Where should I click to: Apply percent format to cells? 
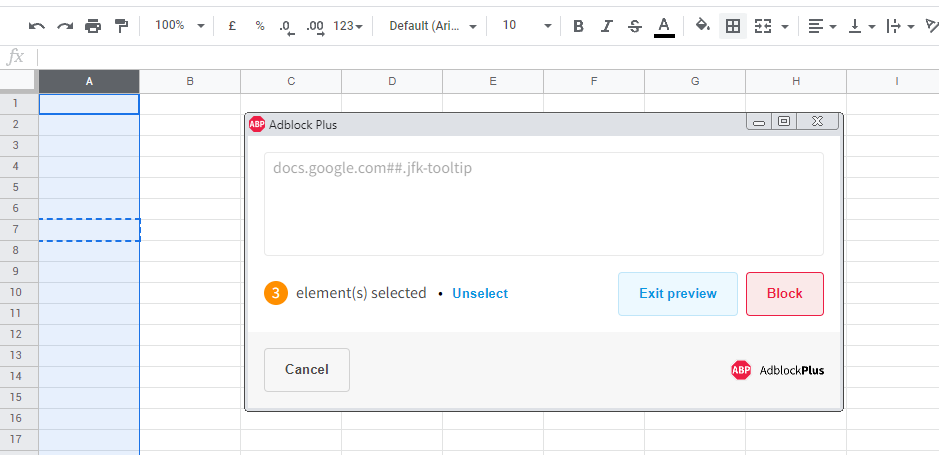[x=260, y=26]
